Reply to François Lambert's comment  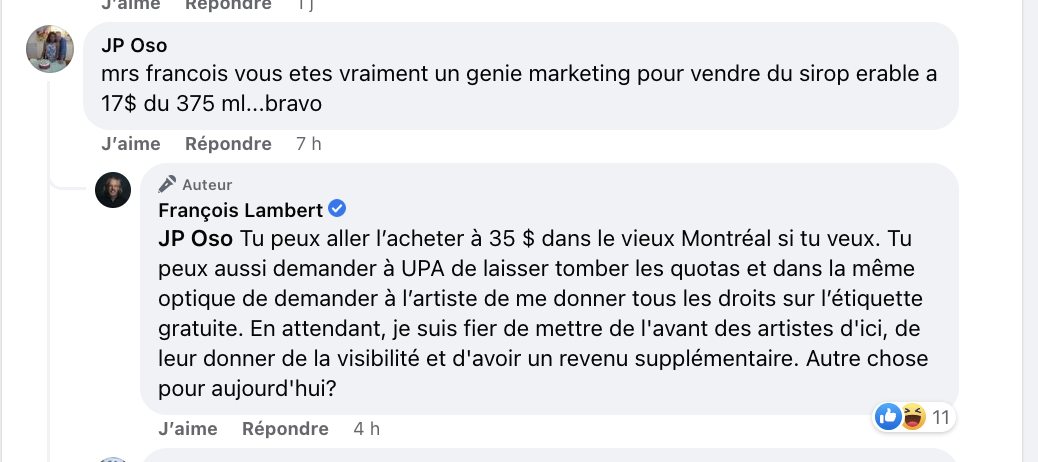point(285,429)
